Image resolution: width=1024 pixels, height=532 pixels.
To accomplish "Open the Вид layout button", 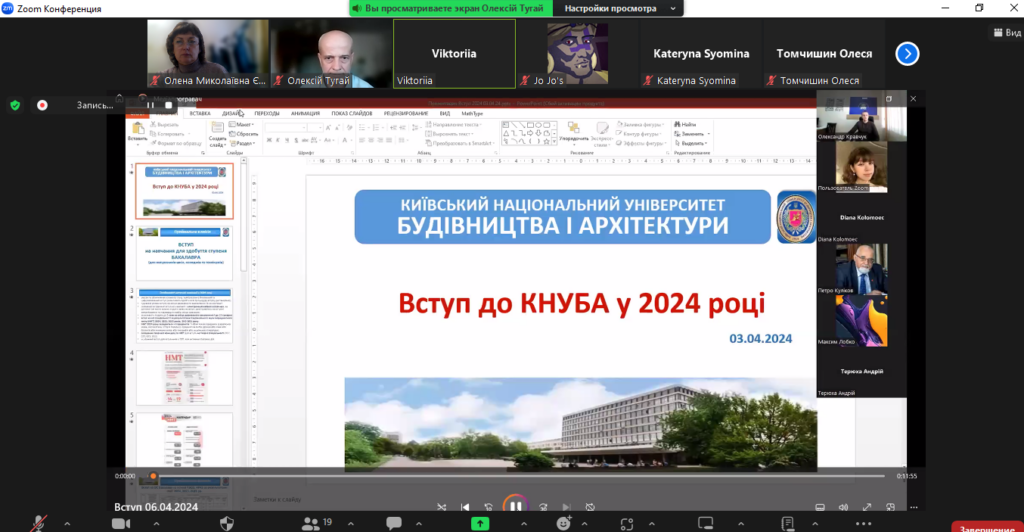I will coord(1007,32).
